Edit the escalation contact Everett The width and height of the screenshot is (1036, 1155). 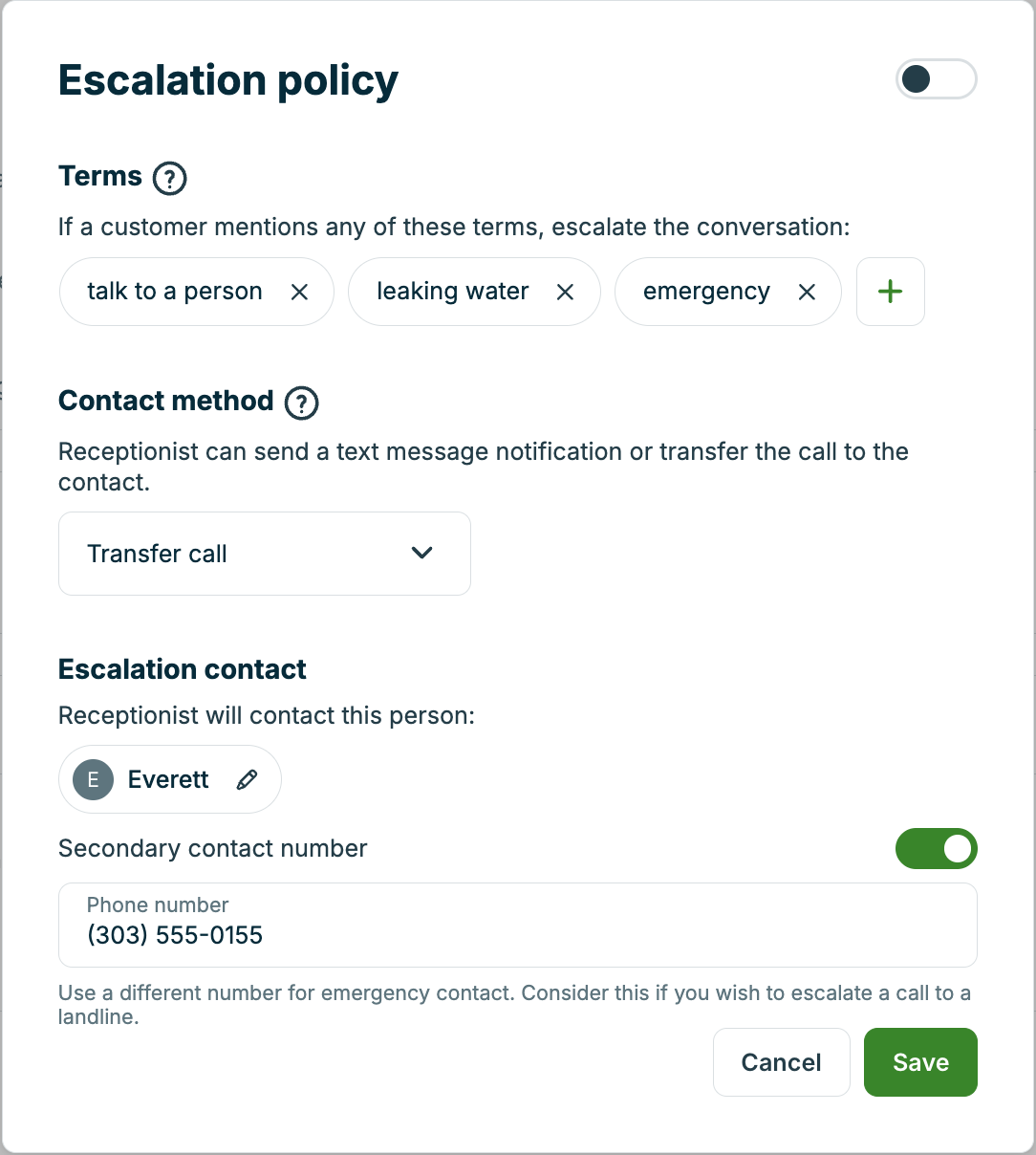(x=247, y=779)
